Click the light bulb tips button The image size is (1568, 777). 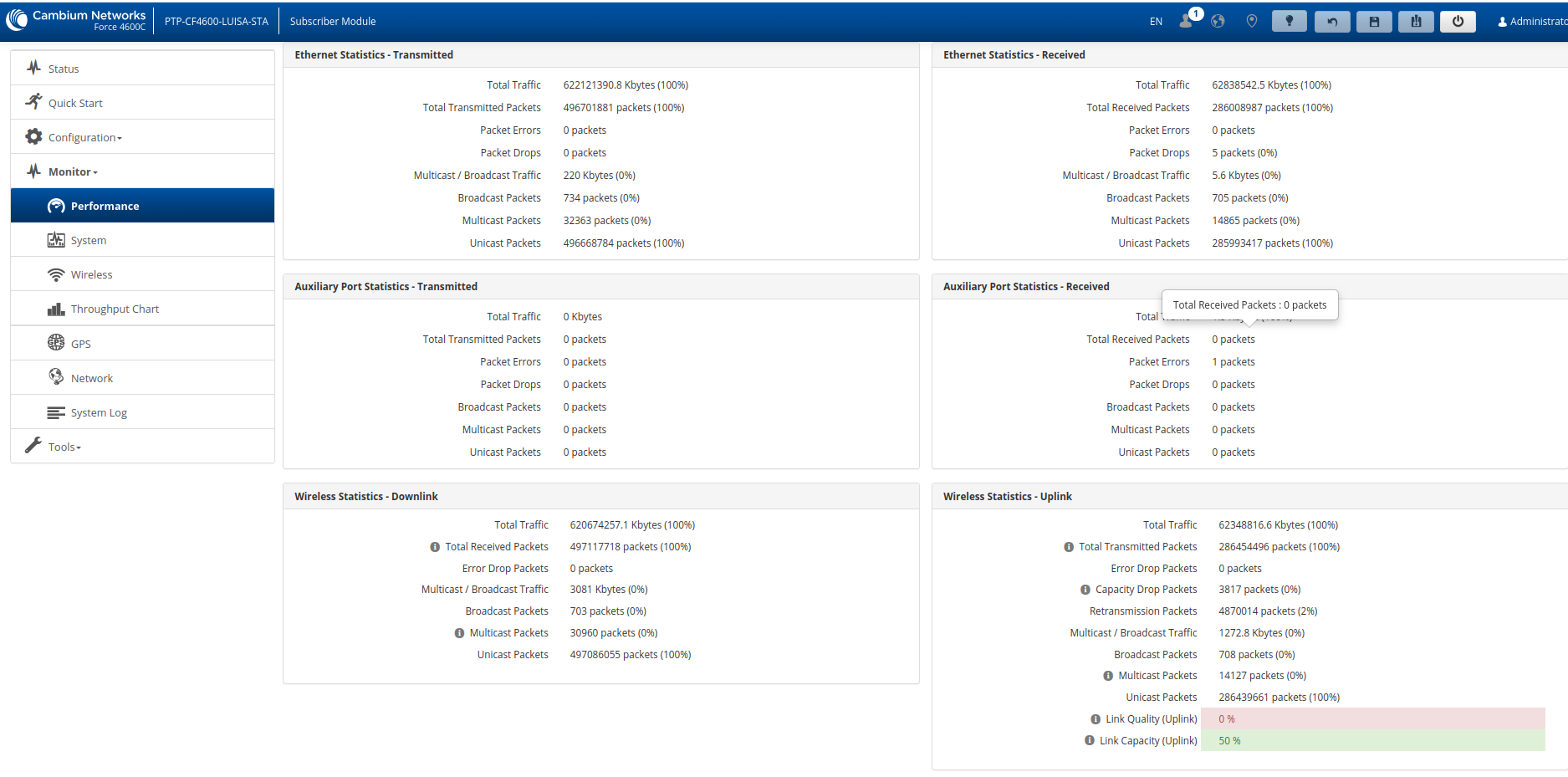[1290, 21]
